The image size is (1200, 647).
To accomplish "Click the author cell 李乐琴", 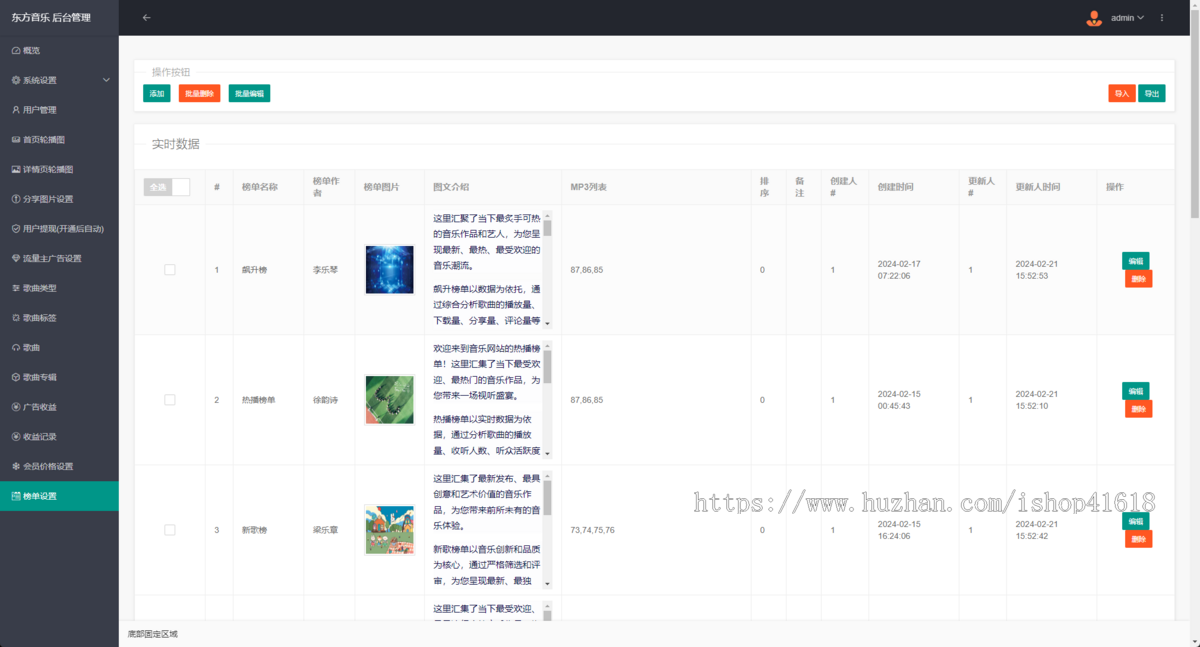I will (x=325, y=270).
